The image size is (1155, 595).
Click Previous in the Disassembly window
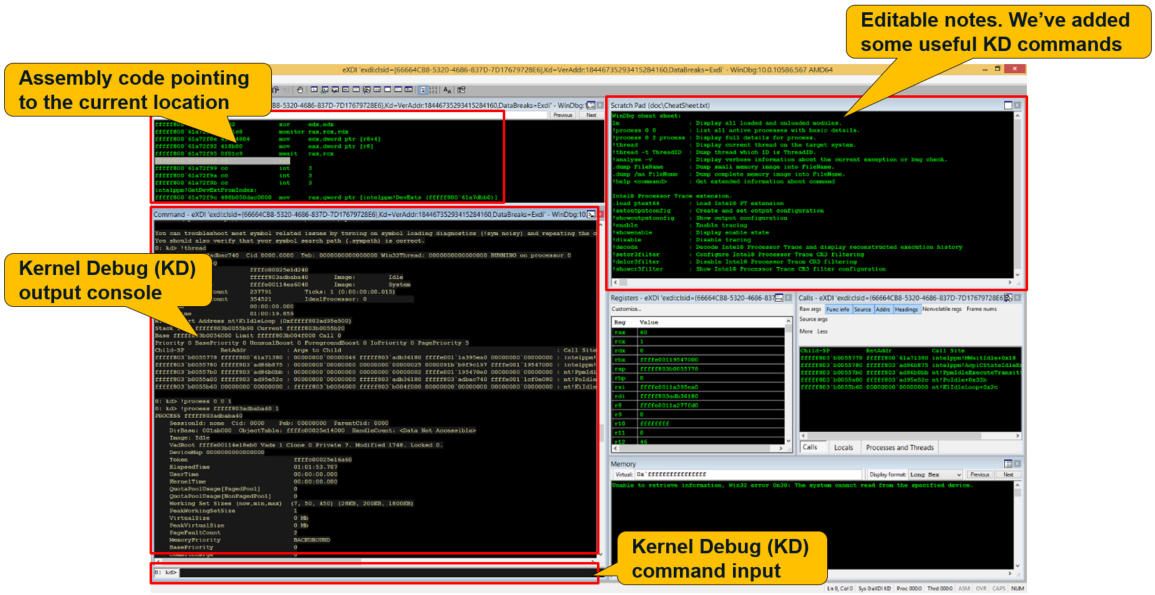tap(563, 115)
